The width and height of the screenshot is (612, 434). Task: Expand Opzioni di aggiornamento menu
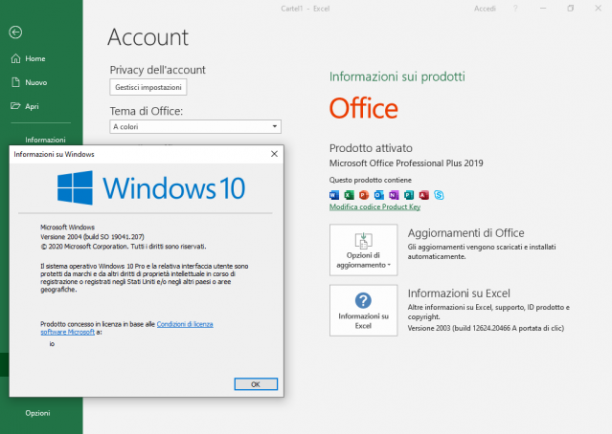(x=363, y=250)
